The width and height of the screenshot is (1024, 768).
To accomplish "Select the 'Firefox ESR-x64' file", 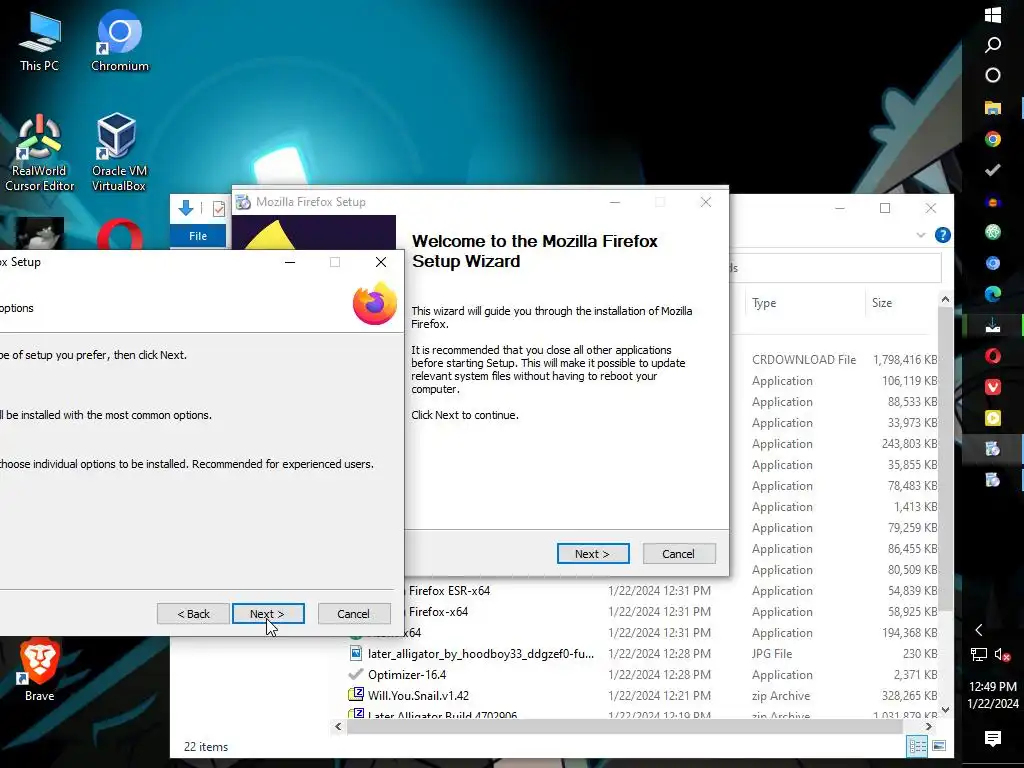I will pos(449,590).
